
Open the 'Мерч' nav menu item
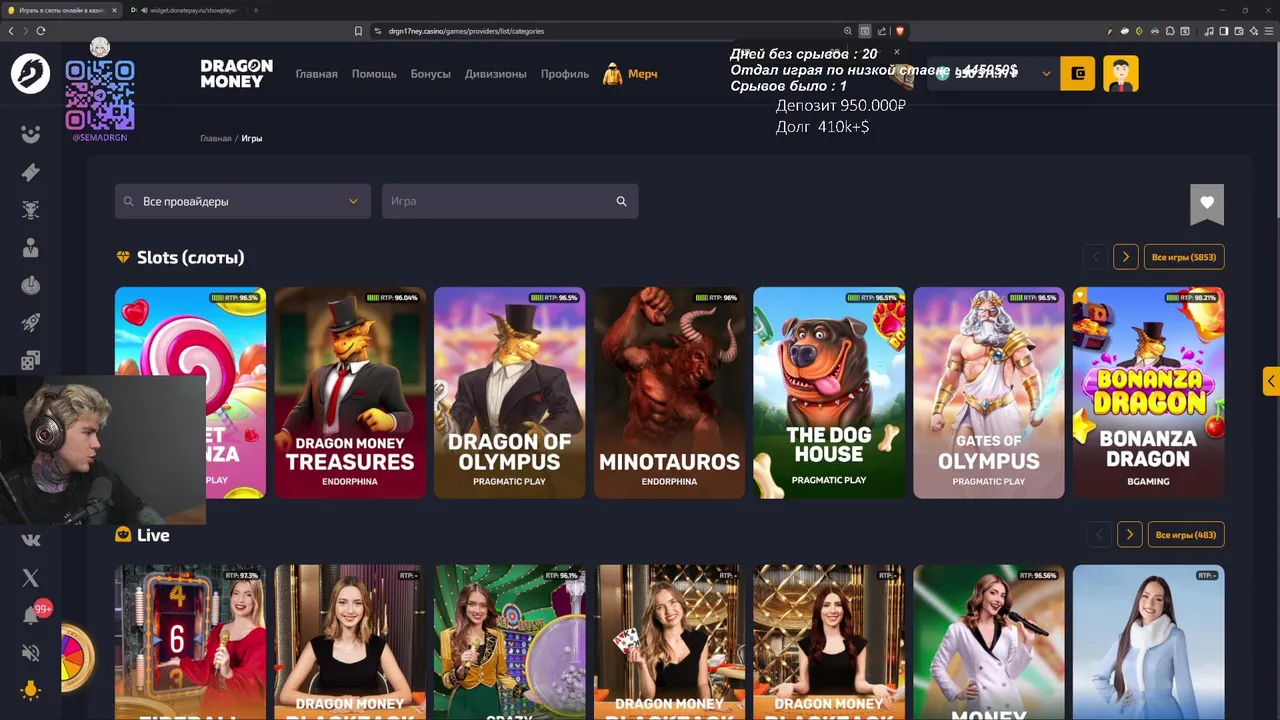[x=631, y=74]
